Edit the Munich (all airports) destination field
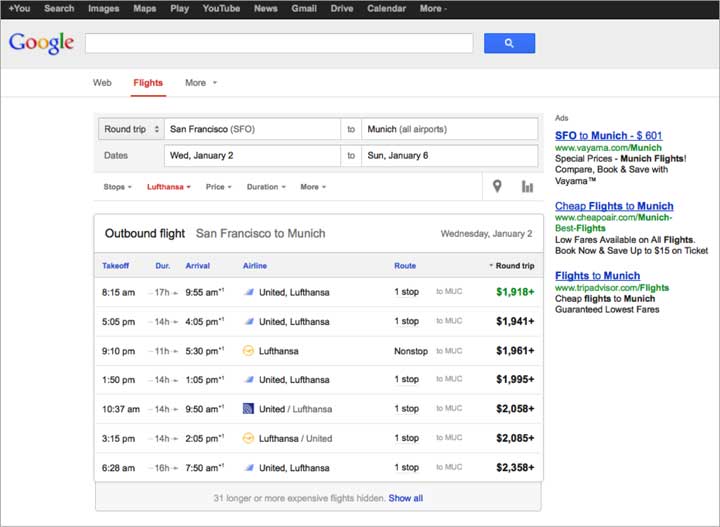 (450, 129)
